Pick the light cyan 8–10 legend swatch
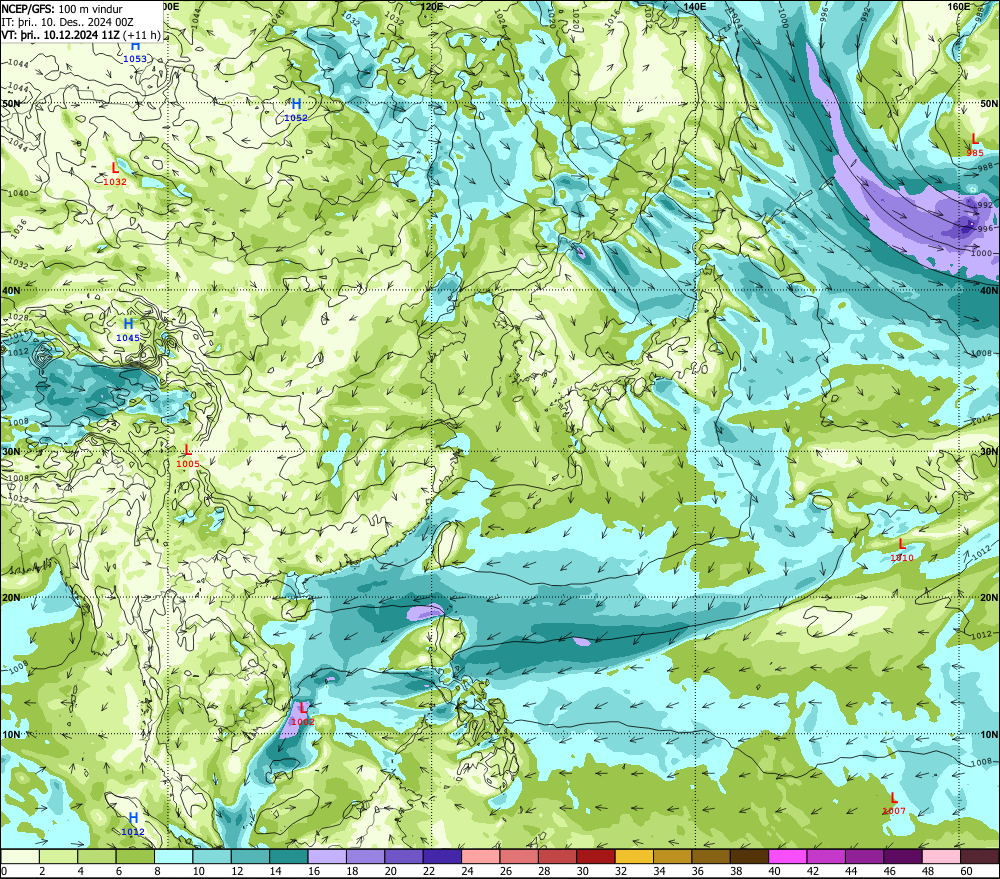Screen dimensions: 1000x879 [x=173, y=856]
